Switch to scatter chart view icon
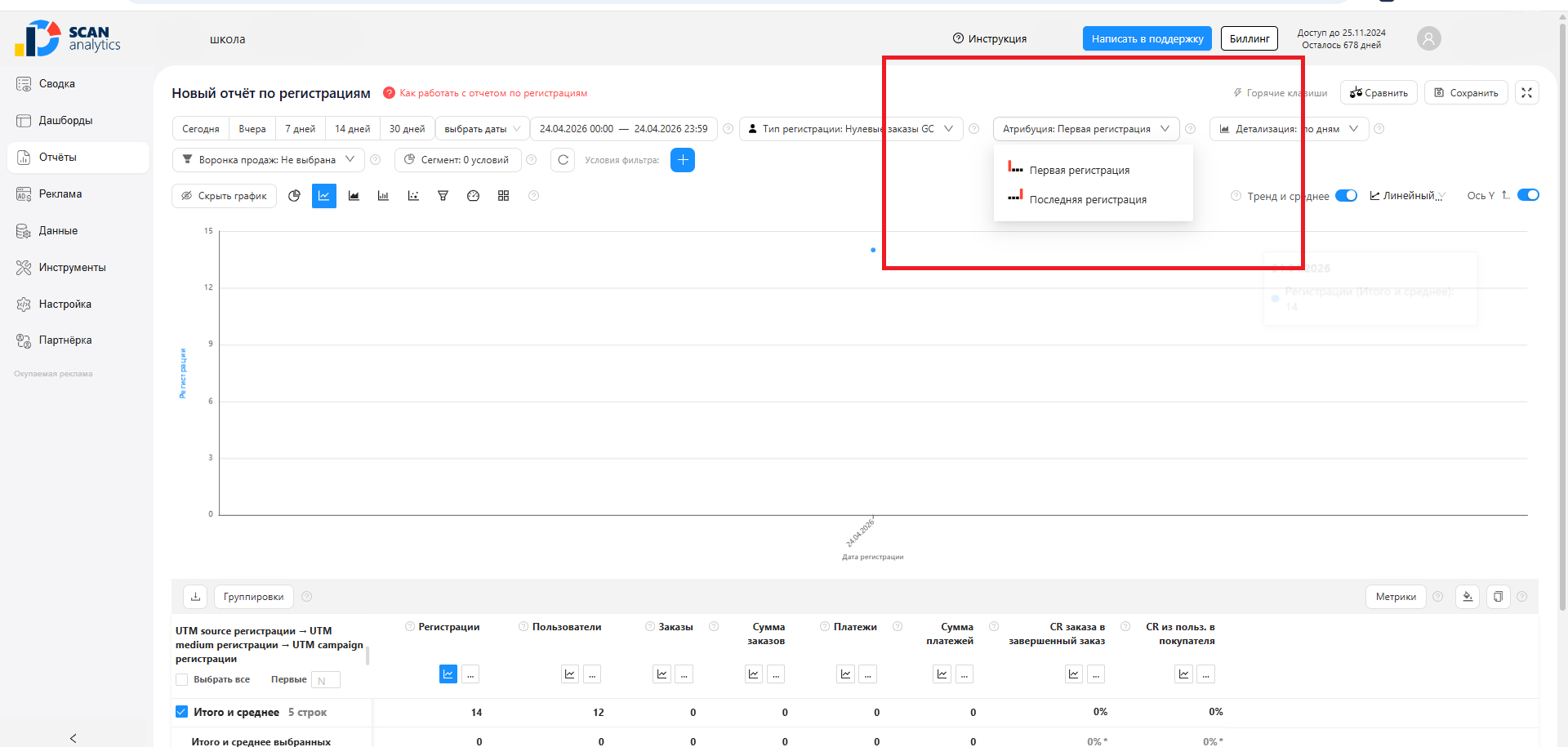Viewport: 1568px width, 747px height. coord(413,196)
